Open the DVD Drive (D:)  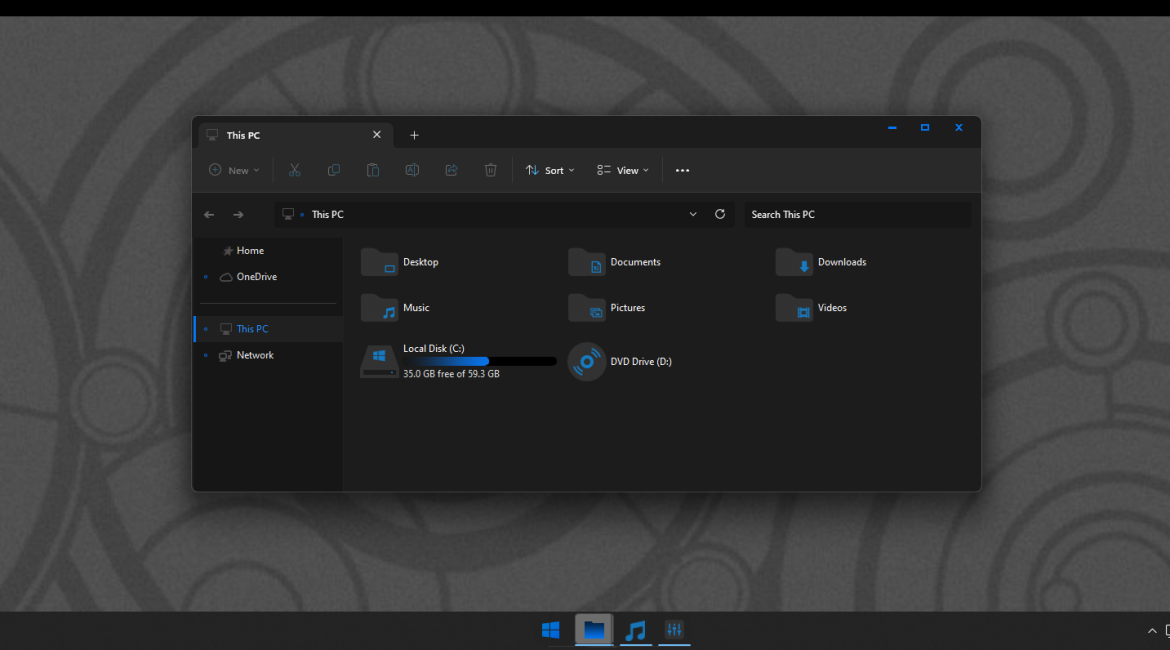coord(621,361)
